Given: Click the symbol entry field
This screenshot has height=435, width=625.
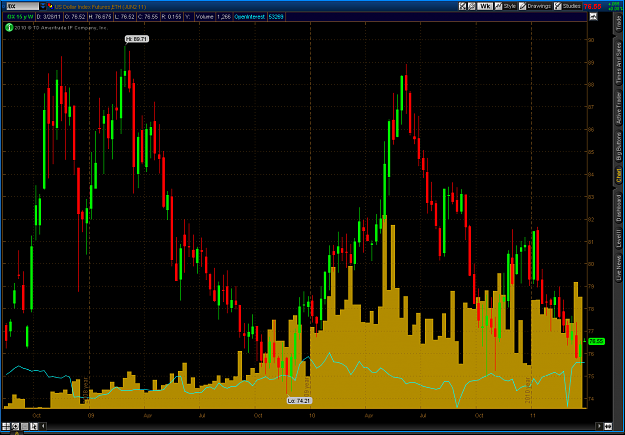Looking at the screenshot, I should tap(23, 6).
